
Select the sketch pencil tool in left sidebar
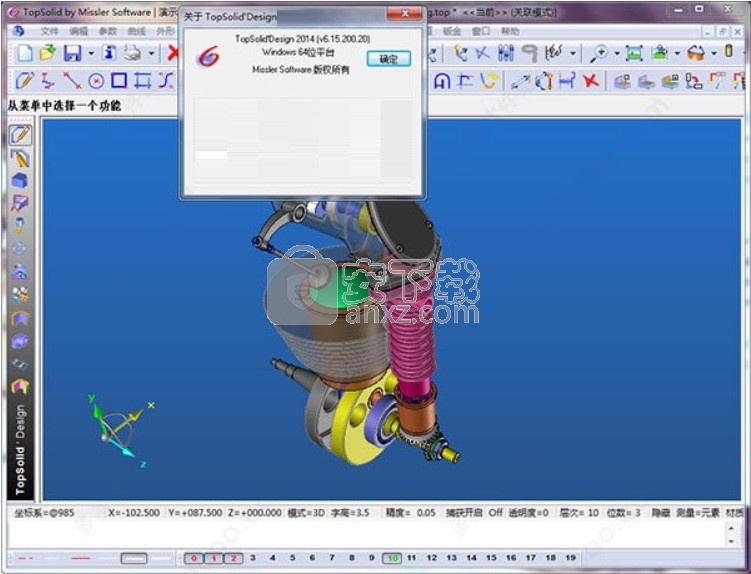click(19, 134)
